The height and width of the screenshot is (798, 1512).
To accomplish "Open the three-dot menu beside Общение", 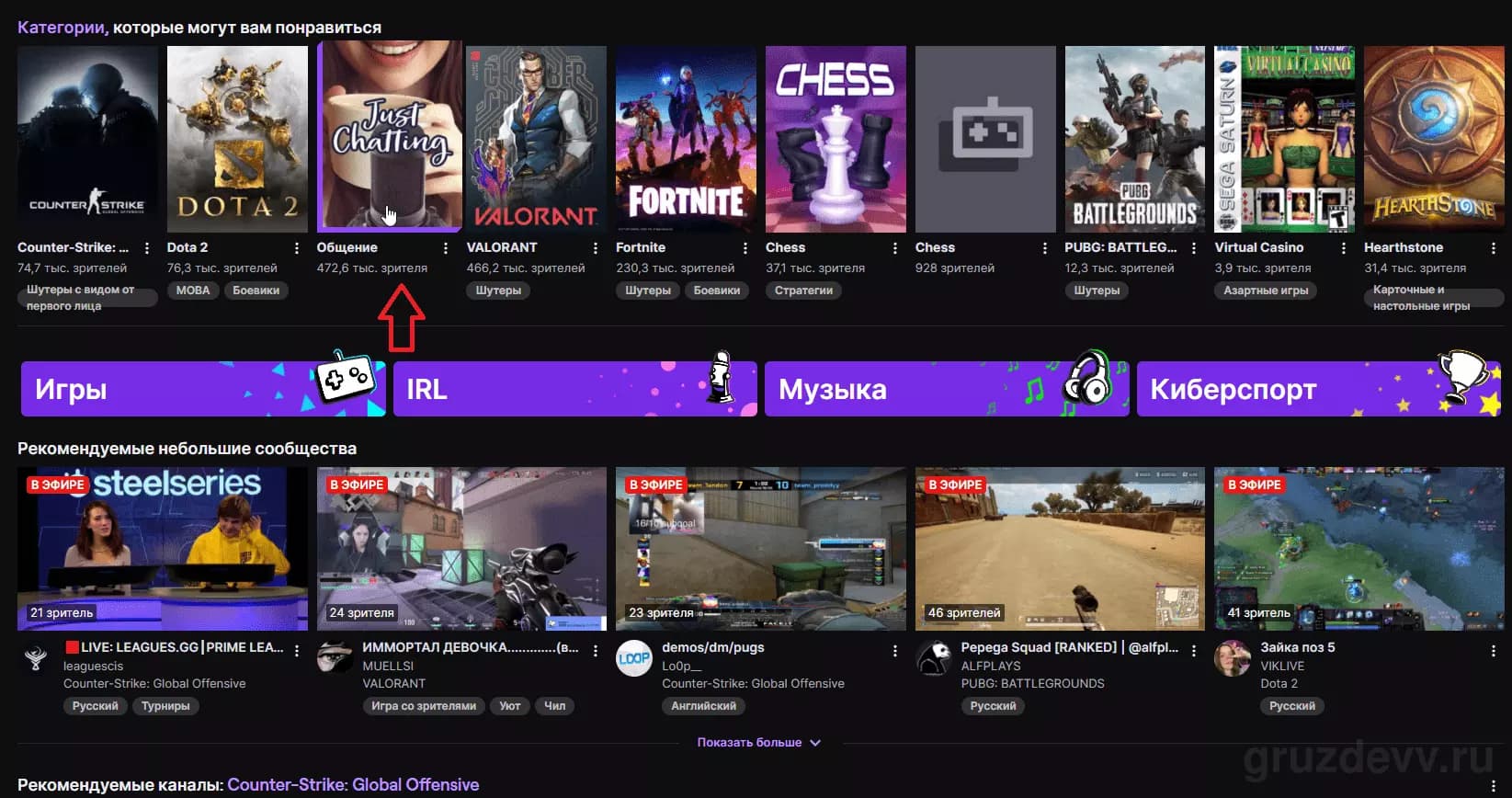I will coord(446,248).
